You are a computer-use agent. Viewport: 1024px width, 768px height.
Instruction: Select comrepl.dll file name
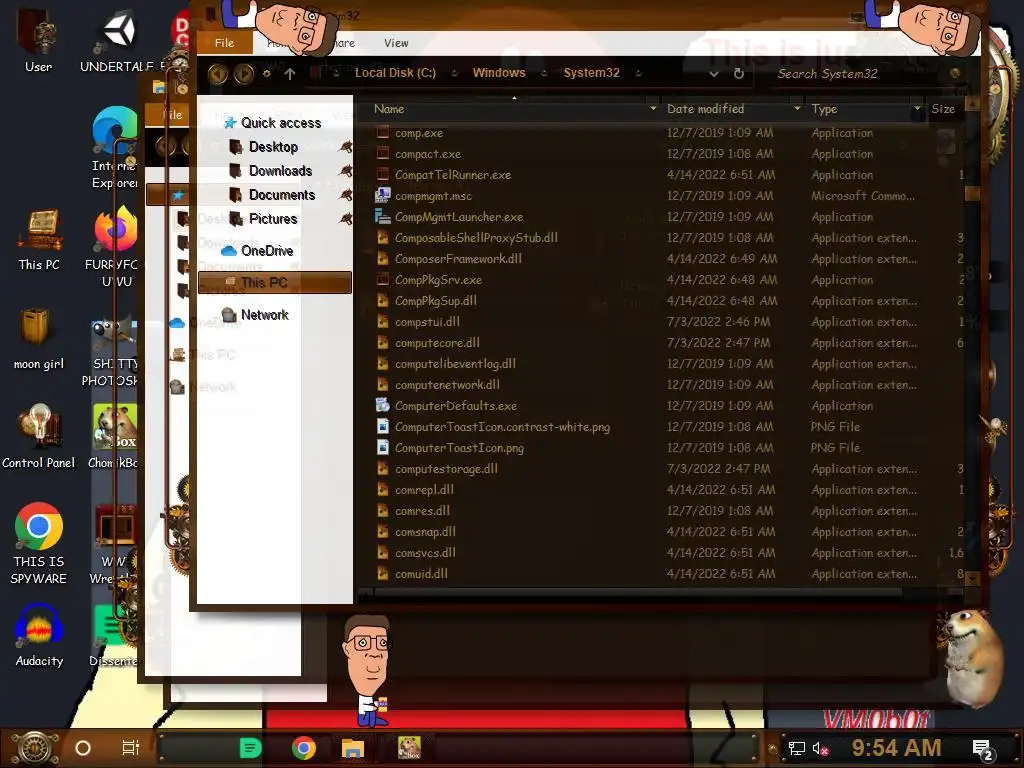[x=424, y=489]
